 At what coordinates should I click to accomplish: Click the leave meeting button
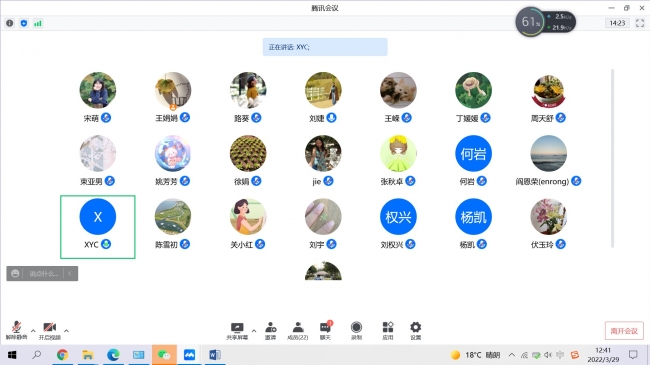click(624, 331)
